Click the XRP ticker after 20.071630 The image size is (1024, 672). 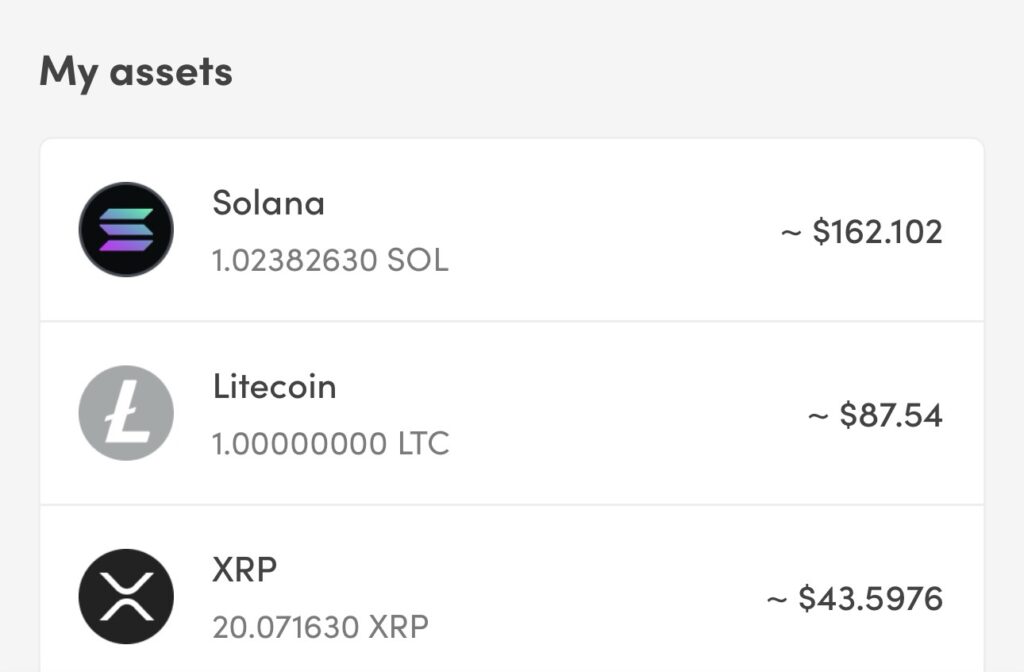pos(398,628)
